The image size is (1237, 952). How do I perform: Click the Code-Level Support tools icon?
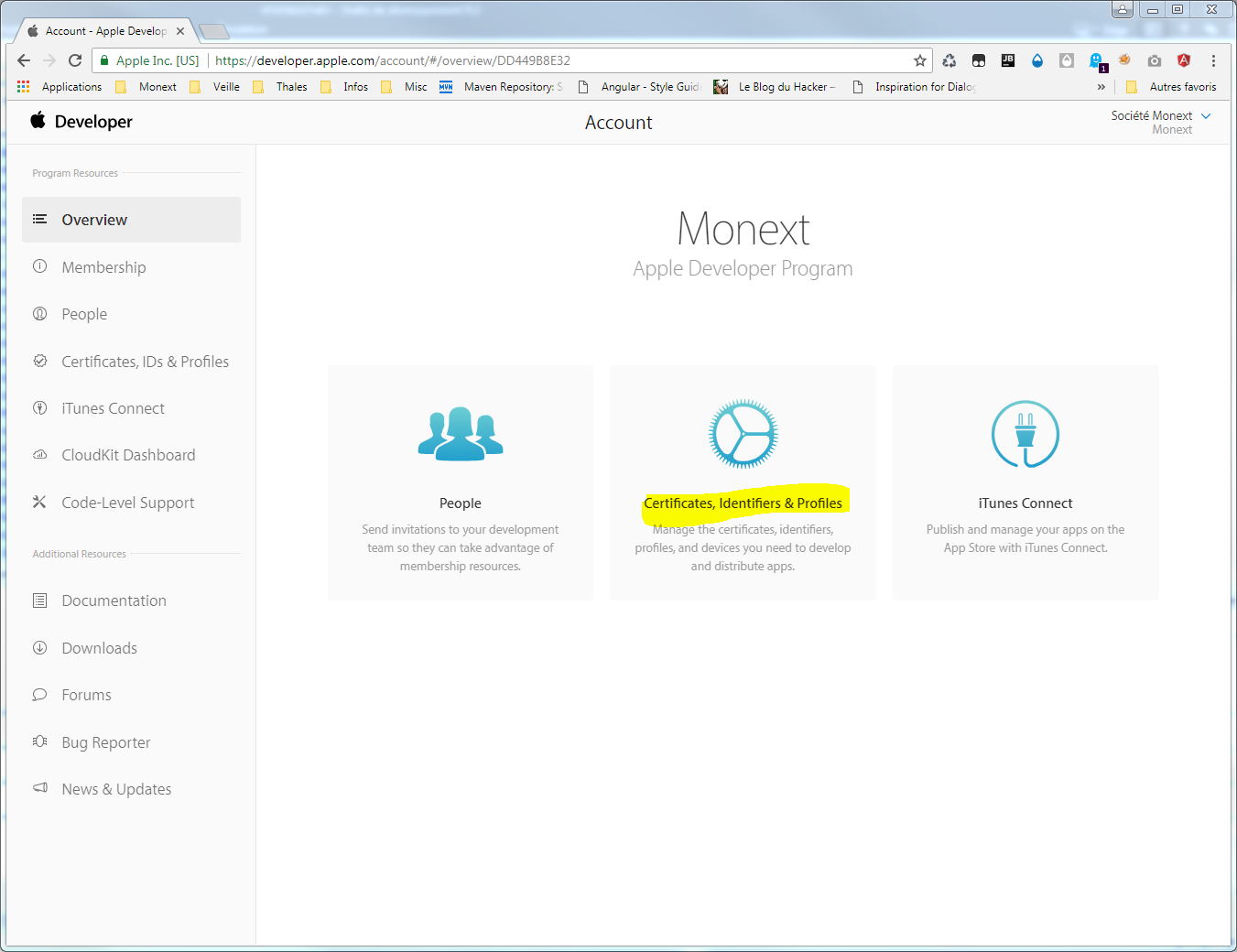pyautogui.click(x=39, y=502)
